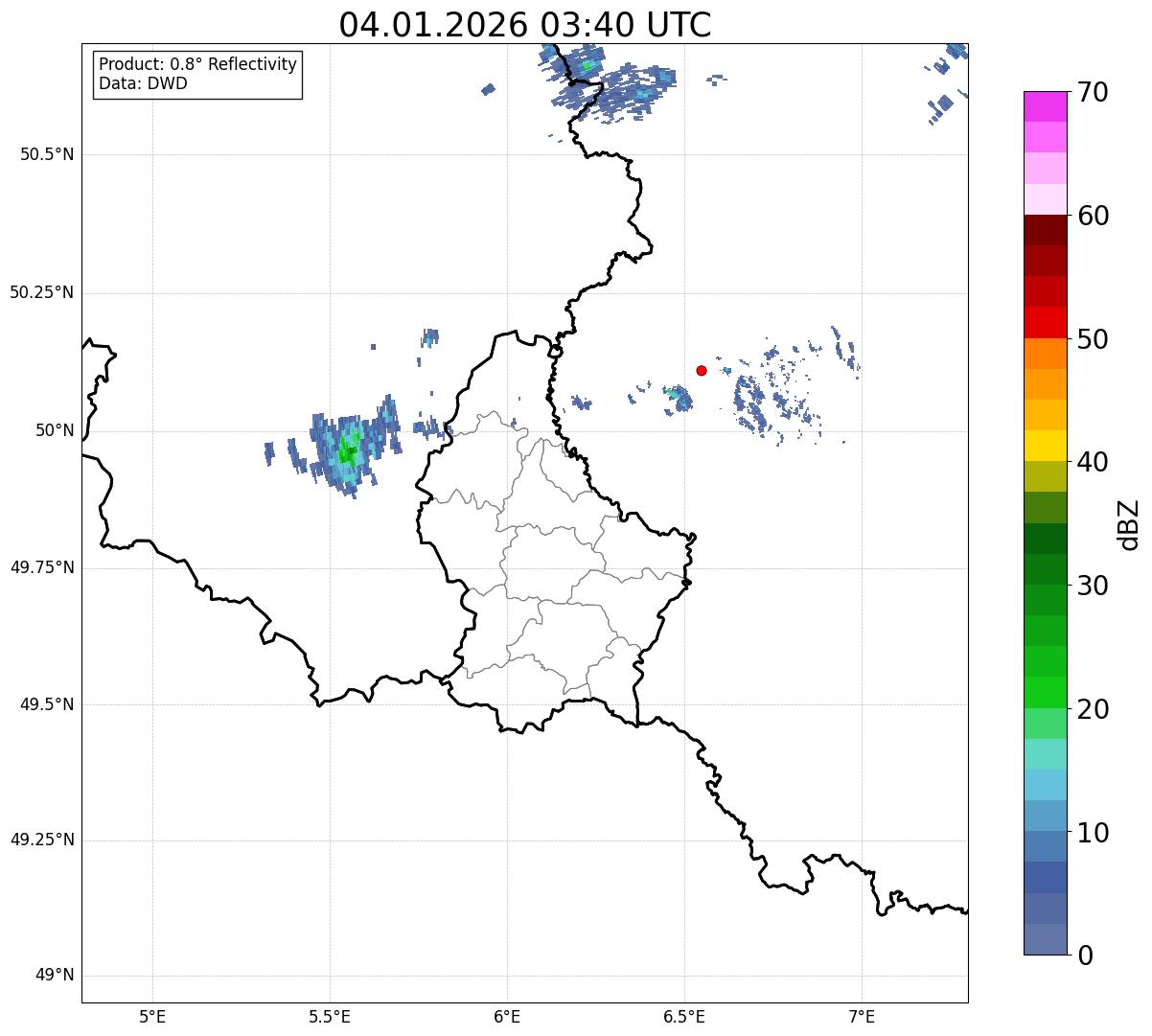Click the 49.5°N latitude label
1152x1036 pixels.
(46, 704)
